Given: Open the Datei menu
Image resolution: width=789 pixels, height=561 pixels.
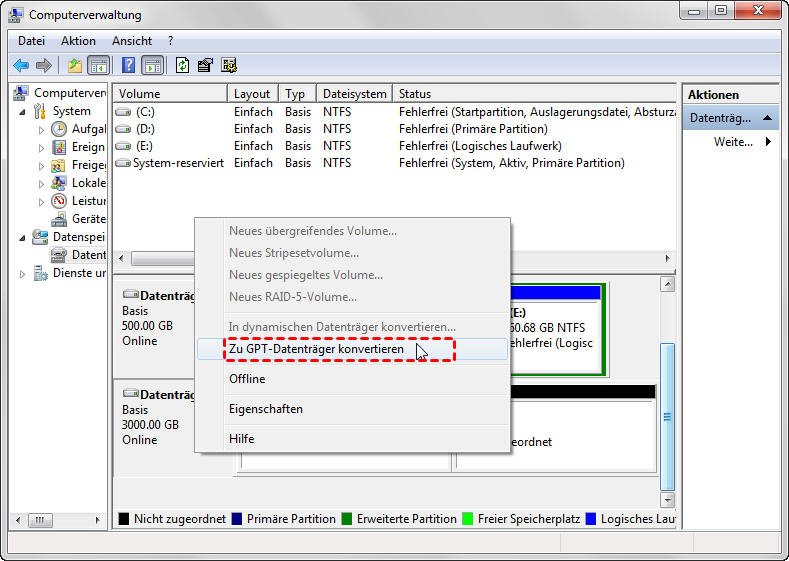Looking at the screenshot, I should 31,41.
